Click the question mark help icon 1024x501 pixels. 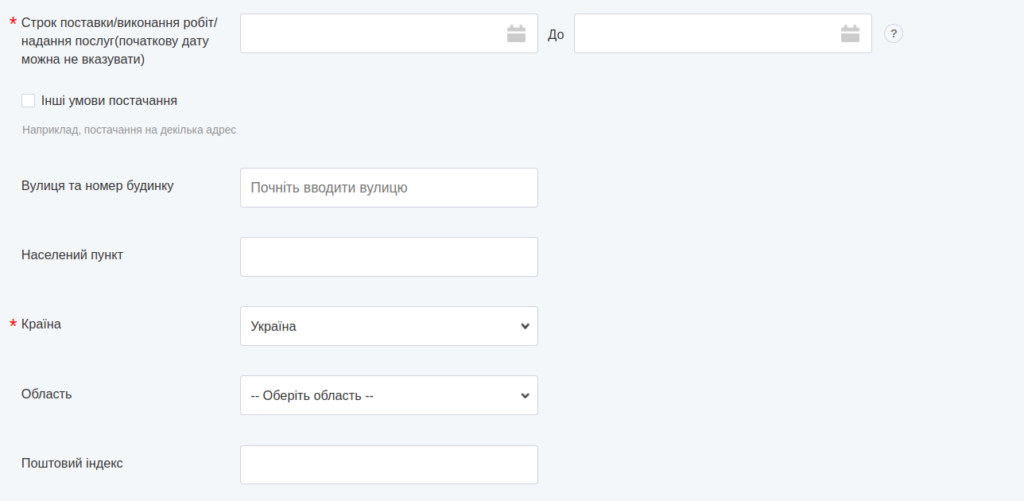point(894,34)
